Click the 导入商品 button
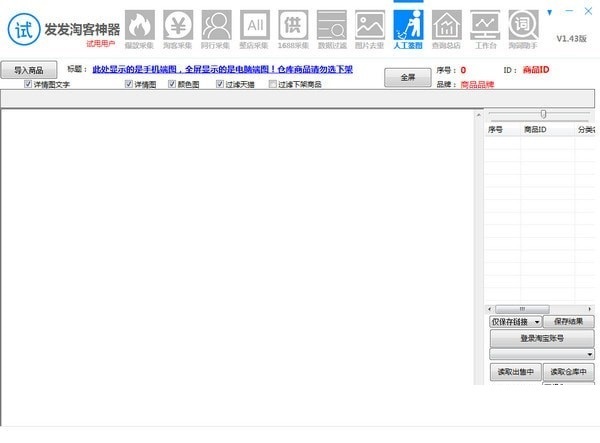 point(29,70)
